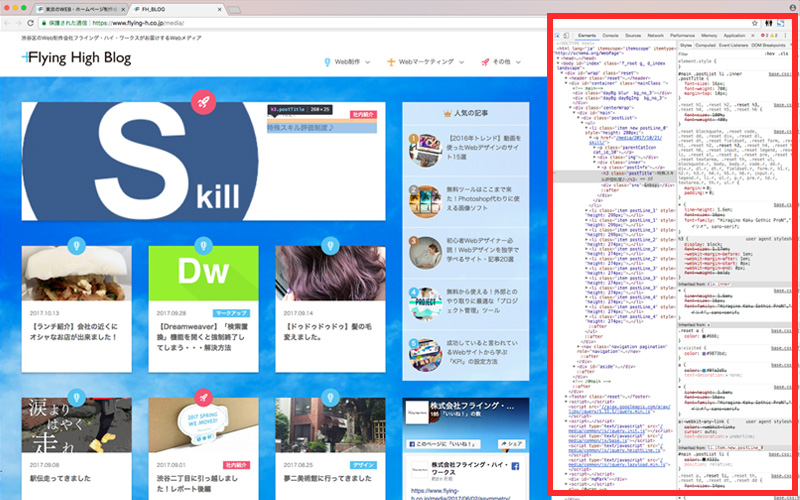Switch to the 東京のWEB・ホームページ制作 browser tab

point(80,10)
